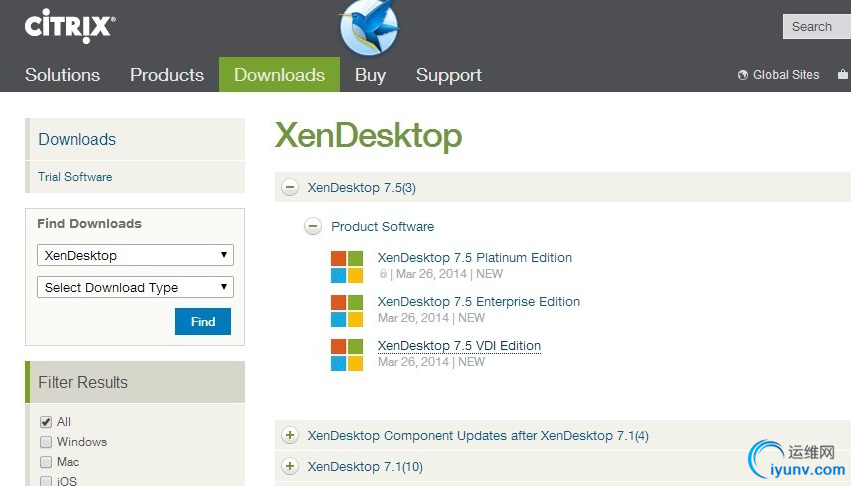Viewport: 851px width, 486px height.
Task: Check the All filter checkbox
Action: pyautogui.click(x=46, y=422)
